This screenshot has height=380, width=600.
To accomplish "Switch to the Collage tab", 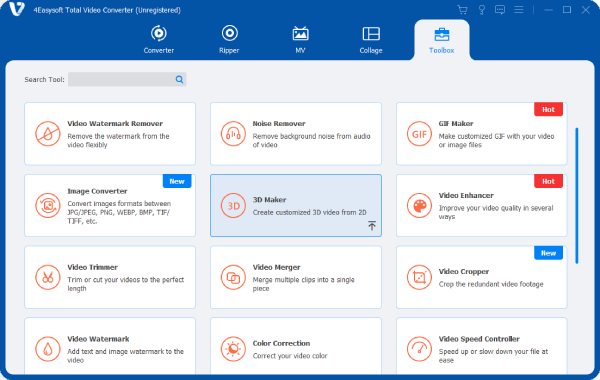I will (x=371, y=39).
